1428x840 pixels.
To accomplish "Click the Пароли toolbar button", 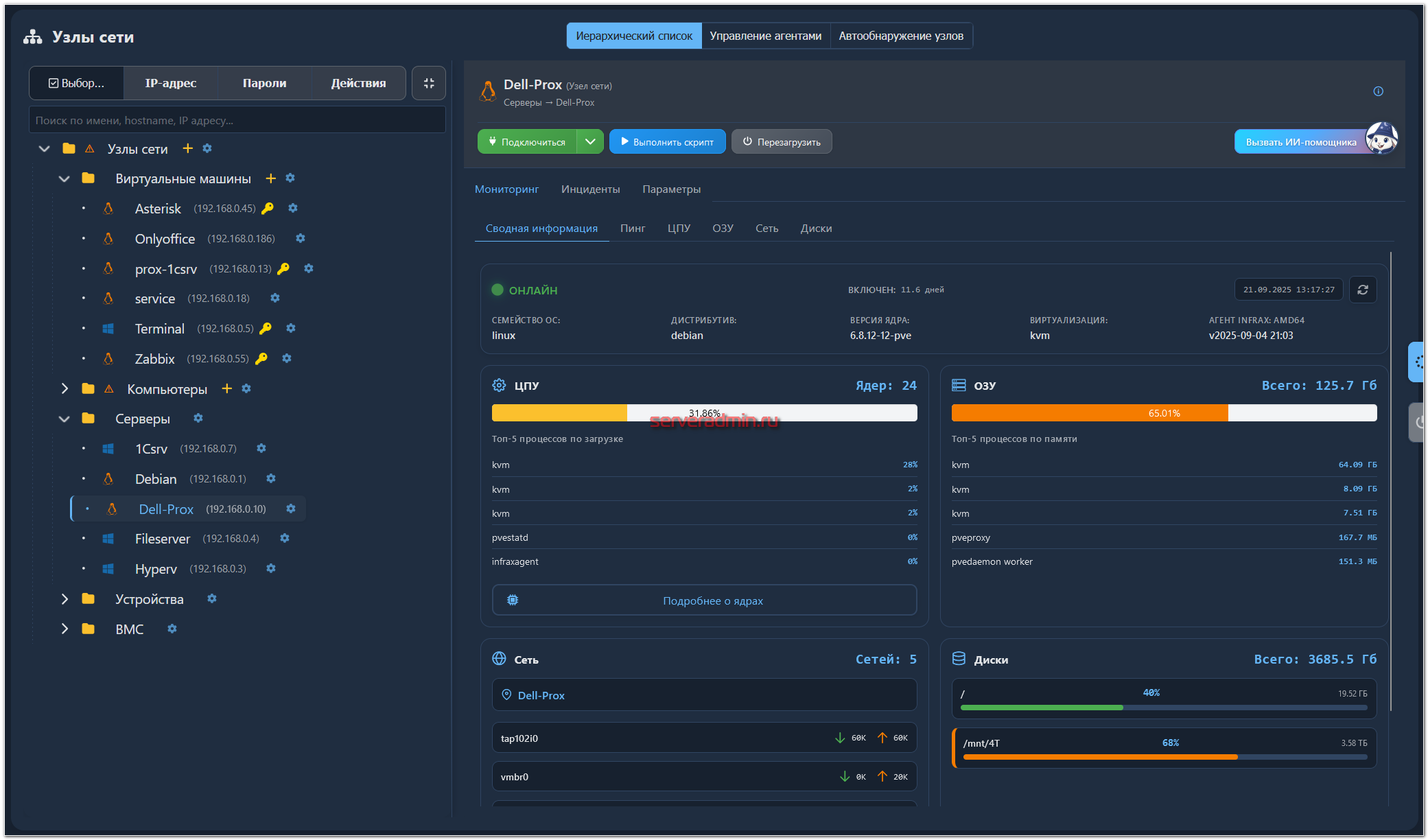I will (x=264, y=83).
